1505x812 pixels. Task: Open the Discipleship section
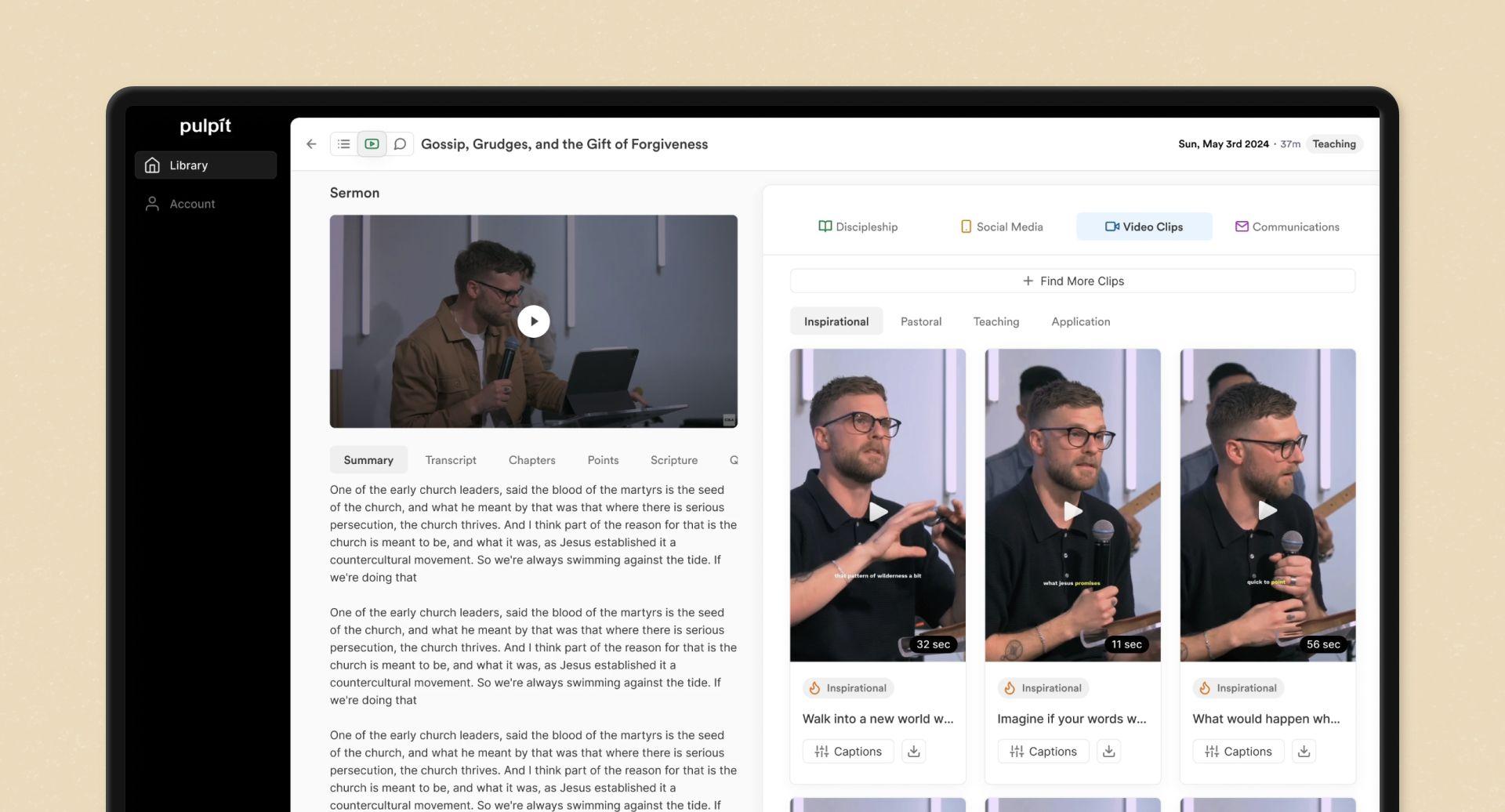[x=858, y=227]
